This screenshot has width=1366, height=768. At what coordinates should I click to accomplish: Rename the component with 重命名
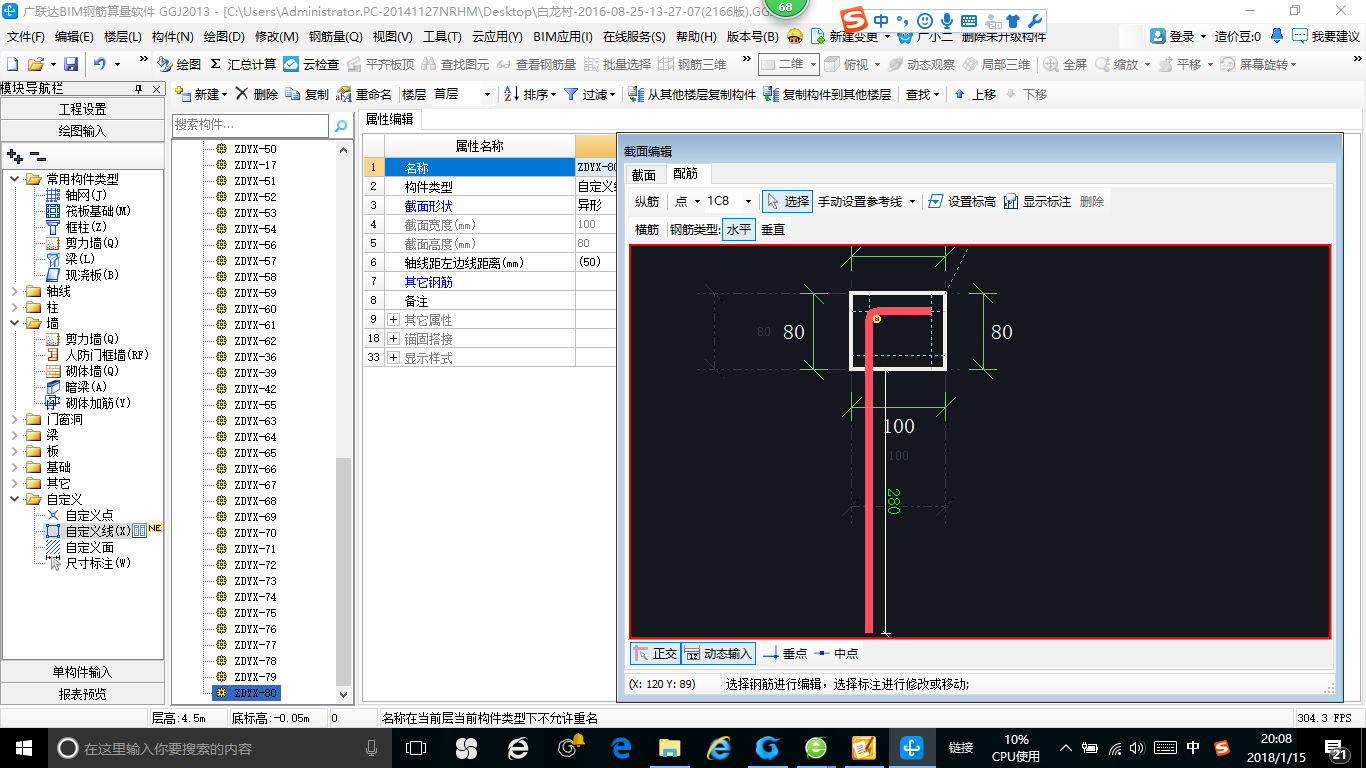point(364,94)
